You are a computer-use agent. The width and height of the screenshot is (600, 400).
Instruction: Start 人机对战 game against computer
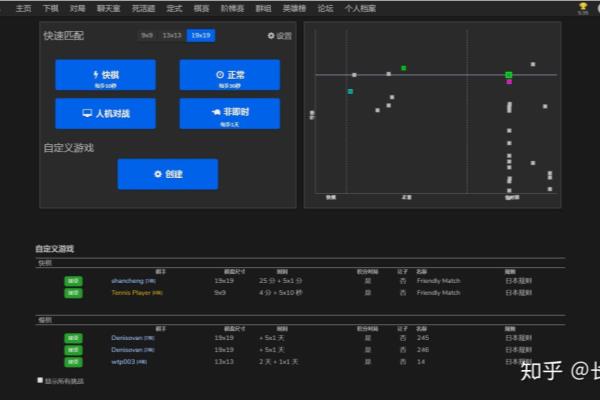coord(105,114)
